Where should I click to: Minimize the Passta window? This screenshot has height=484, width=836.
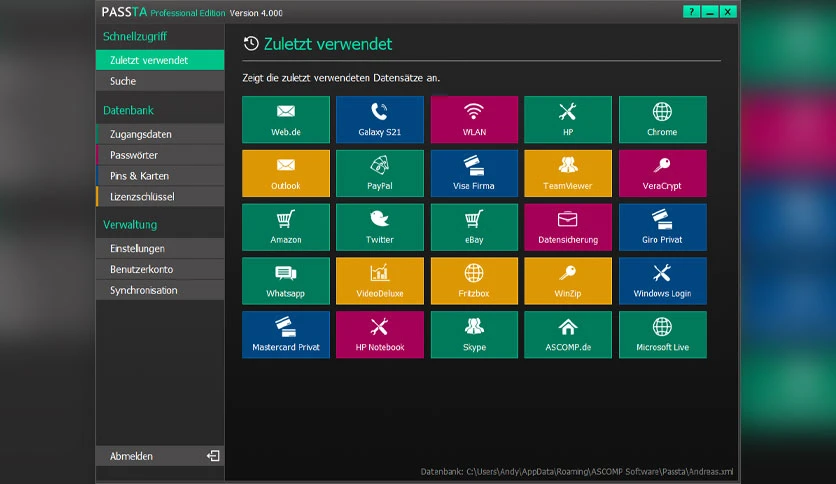(x=710, y=12)
